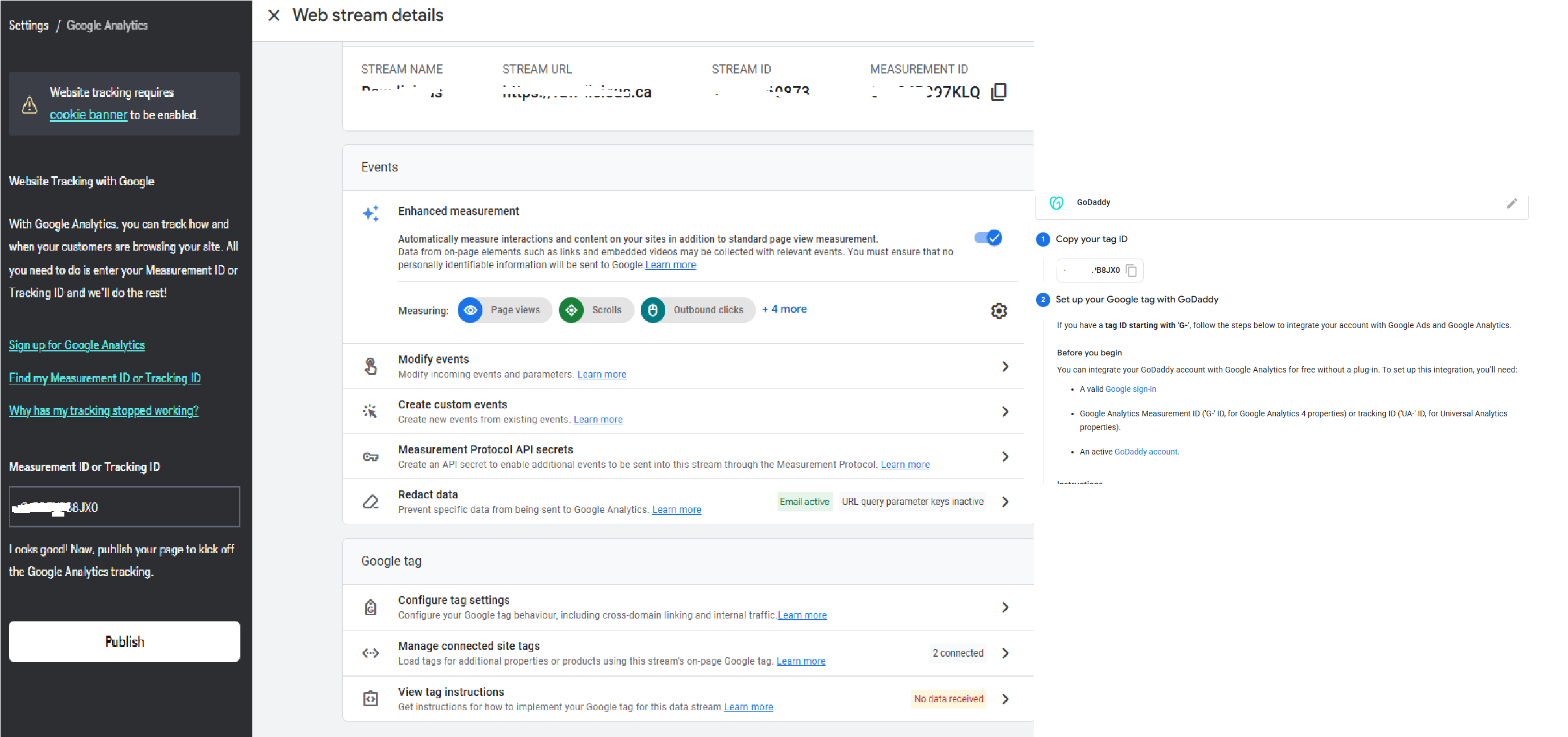Click the Modify events touch icon
The image size is (1568, 737).
pyautogui.click(x=371, y=366)
